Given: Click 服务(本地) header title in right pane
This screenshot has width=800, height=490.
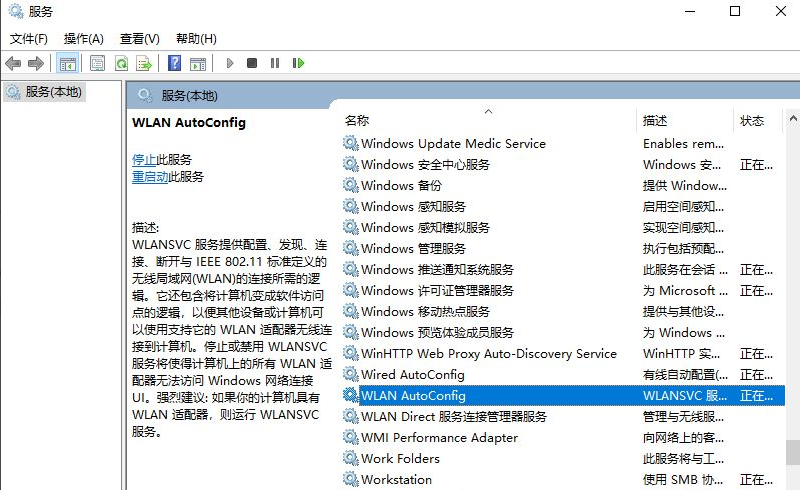Looking at the screenshot, I should (x=189, y=95).
